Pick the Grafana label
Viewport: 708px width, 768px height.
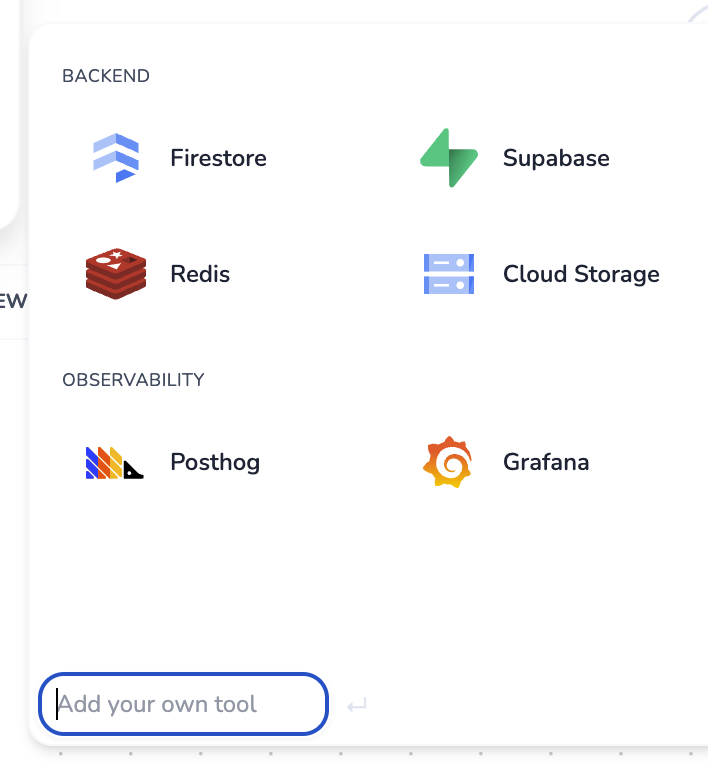[x=546, y=462]
